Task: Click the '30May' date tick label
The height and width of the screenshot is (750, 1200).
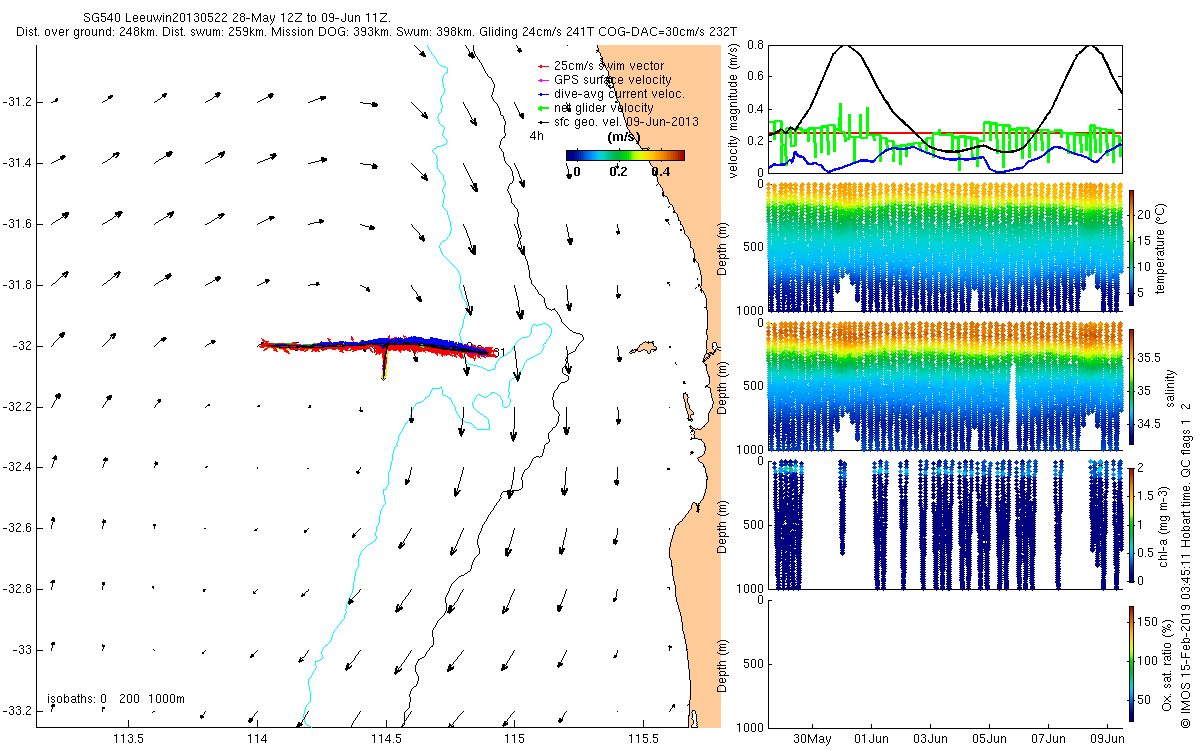Action: pos(812,739)
